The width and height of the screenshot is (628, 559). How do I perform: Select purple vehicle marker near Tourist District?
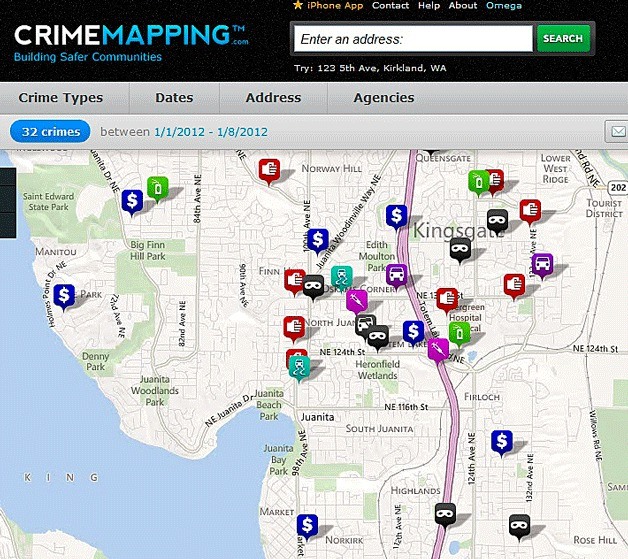(542, 265)
